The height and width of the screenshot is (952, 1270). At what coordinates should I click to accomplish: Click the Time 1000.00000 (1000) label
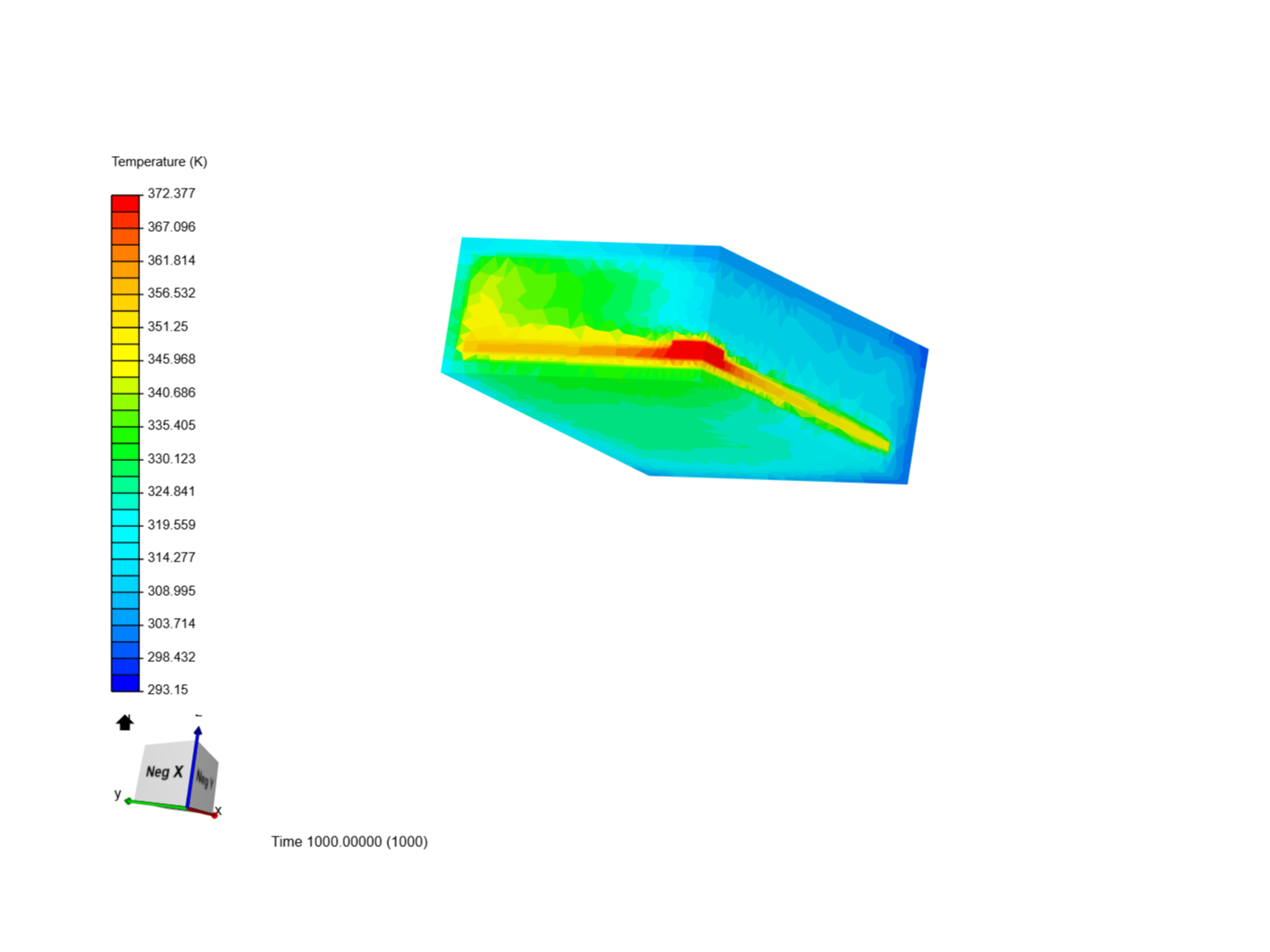[x=349, y=842]
